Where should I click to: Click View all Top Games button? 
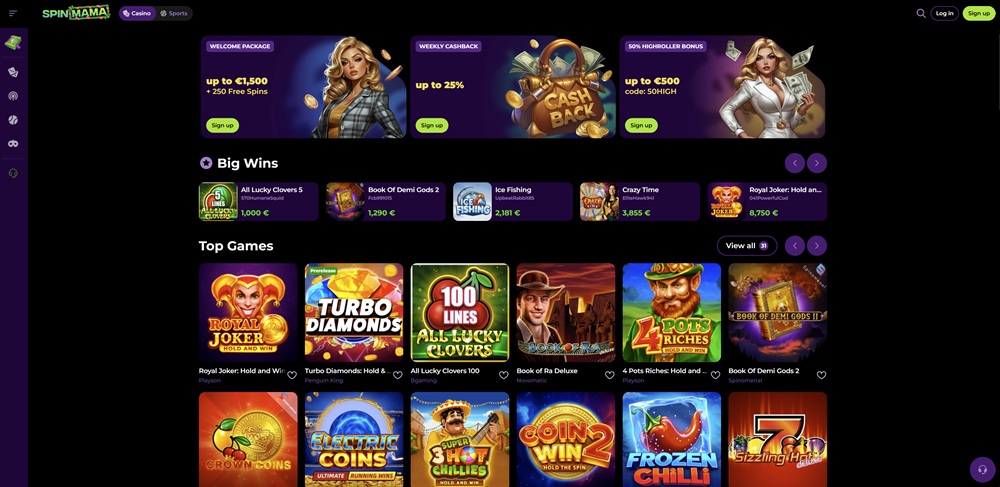click(747, 246)
